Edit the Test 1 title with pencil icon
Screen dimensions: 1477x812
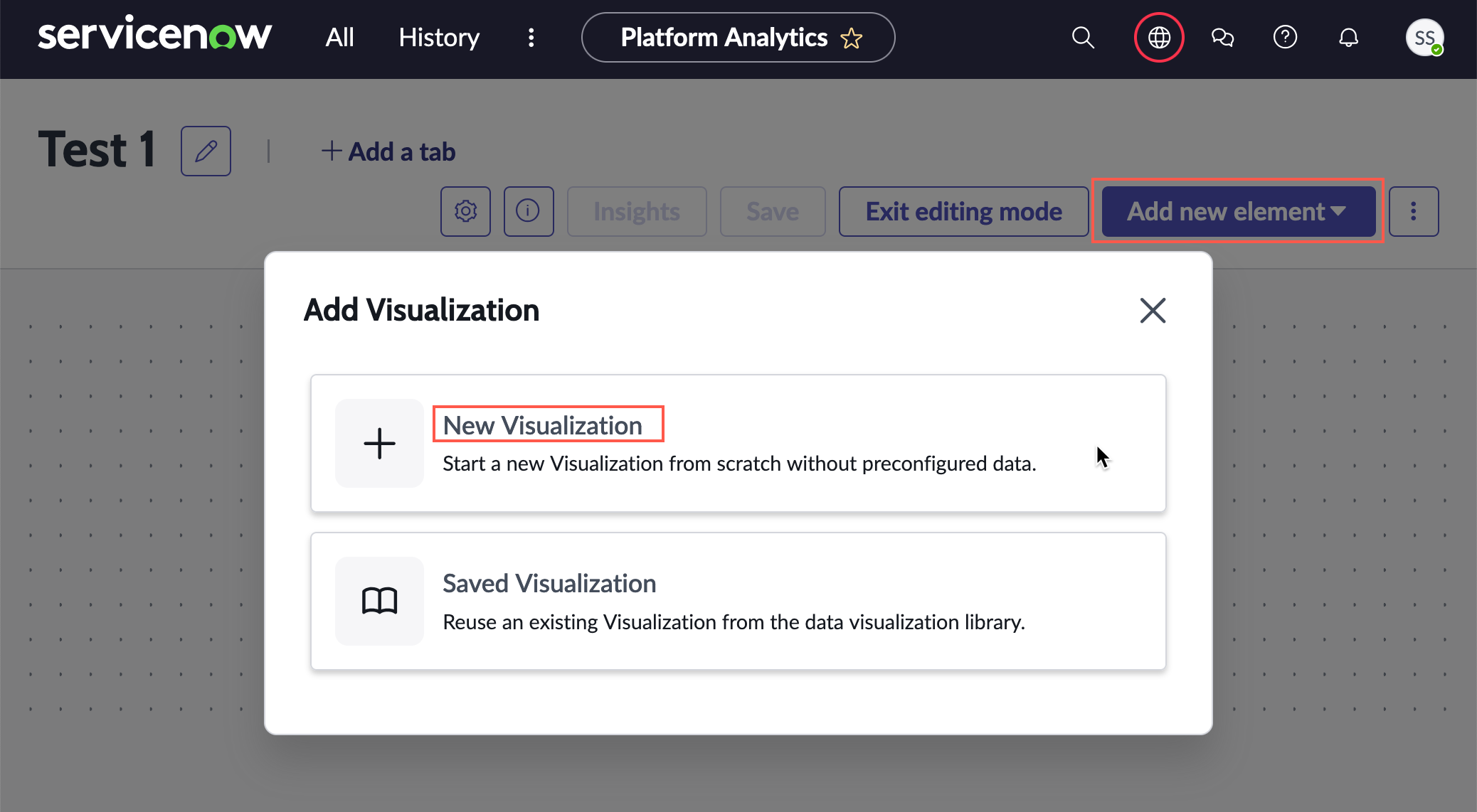point(206,151)
